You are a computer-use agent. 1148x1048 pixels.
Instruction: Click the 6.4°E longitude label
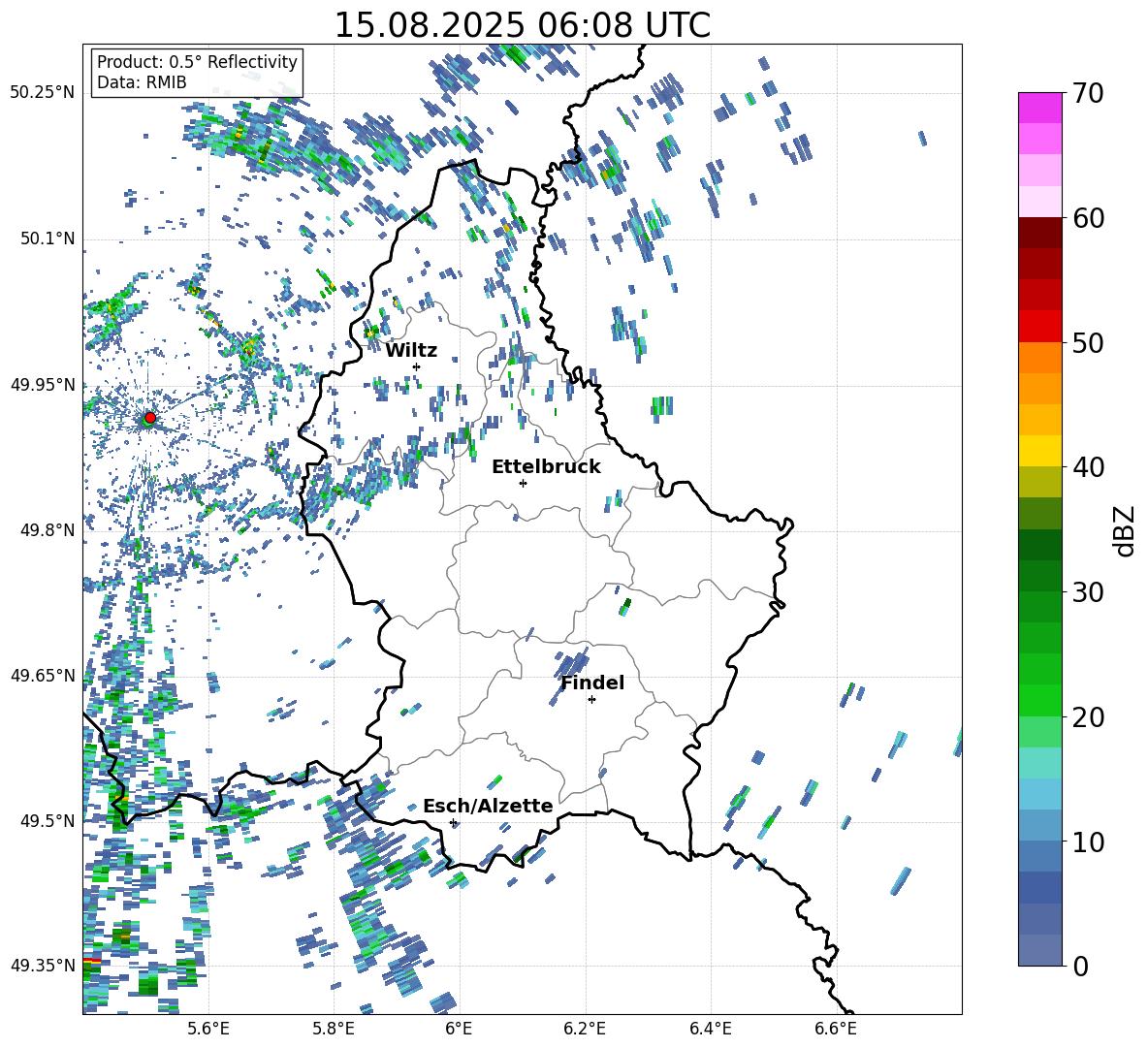[x=710, y=1031]
